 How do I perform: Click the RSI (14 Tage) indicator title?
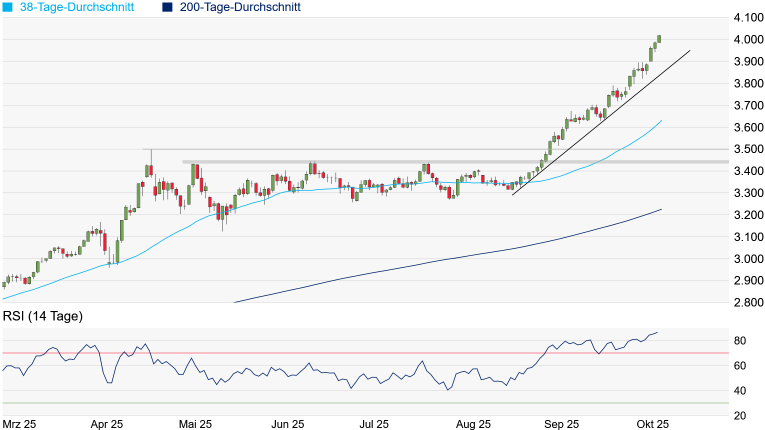(42, 316)
